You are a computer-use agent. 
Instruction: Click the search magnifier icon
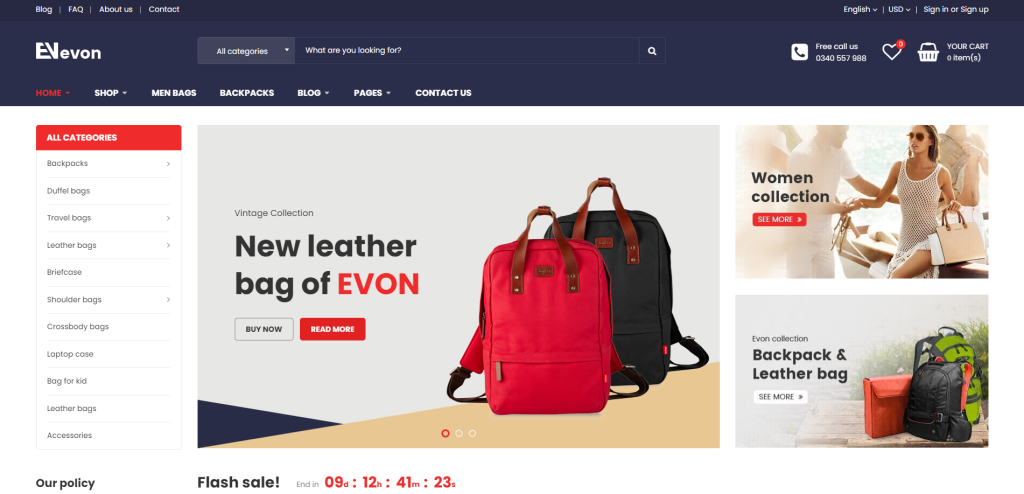coord(652,51)
